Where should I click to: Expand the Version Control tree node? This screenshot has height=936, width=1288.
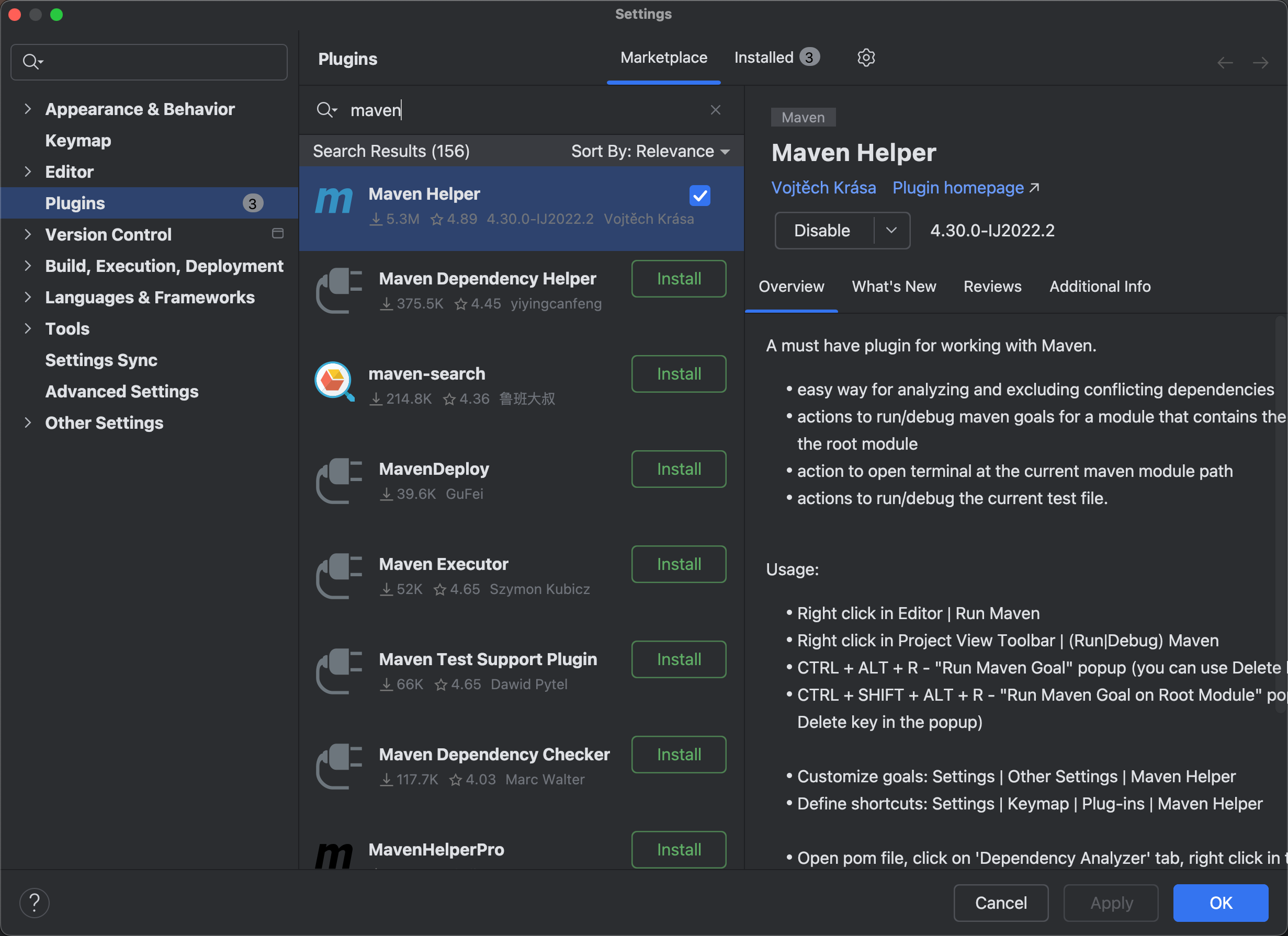[x=27, y=234]
